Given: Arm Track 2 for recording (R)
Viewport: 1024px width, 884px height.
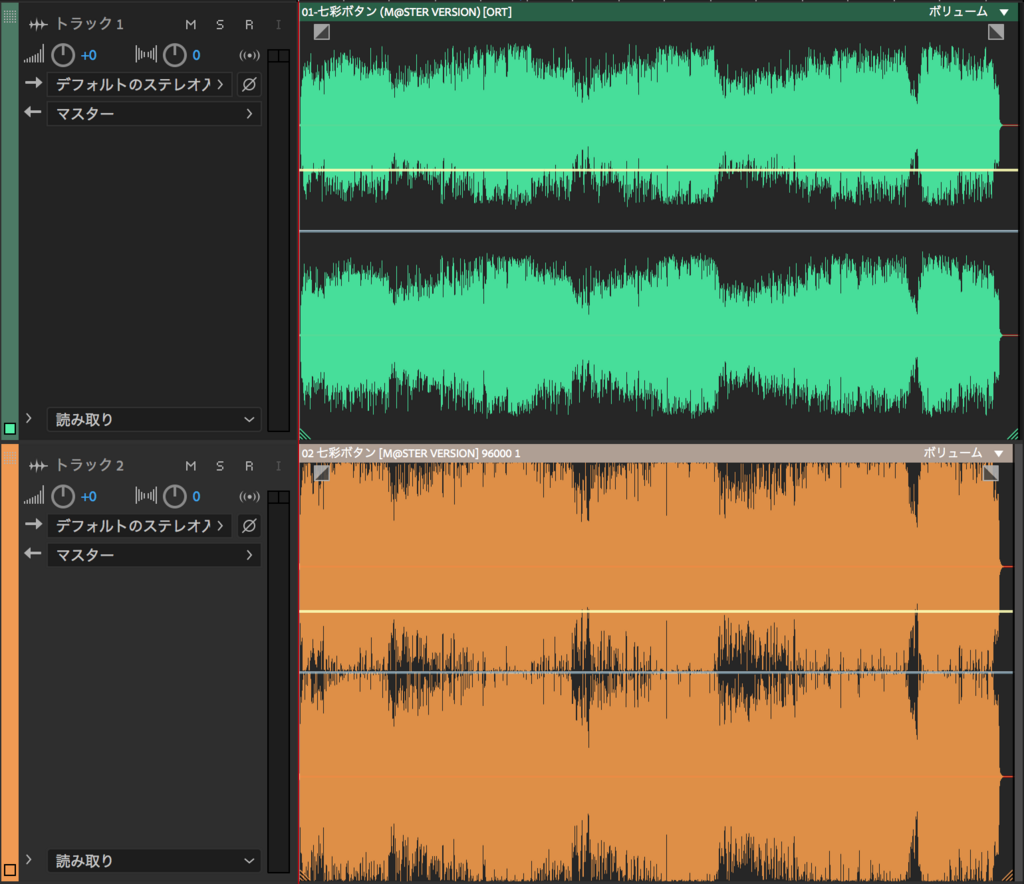Looking at the screenshot, I should pos(249,466).
